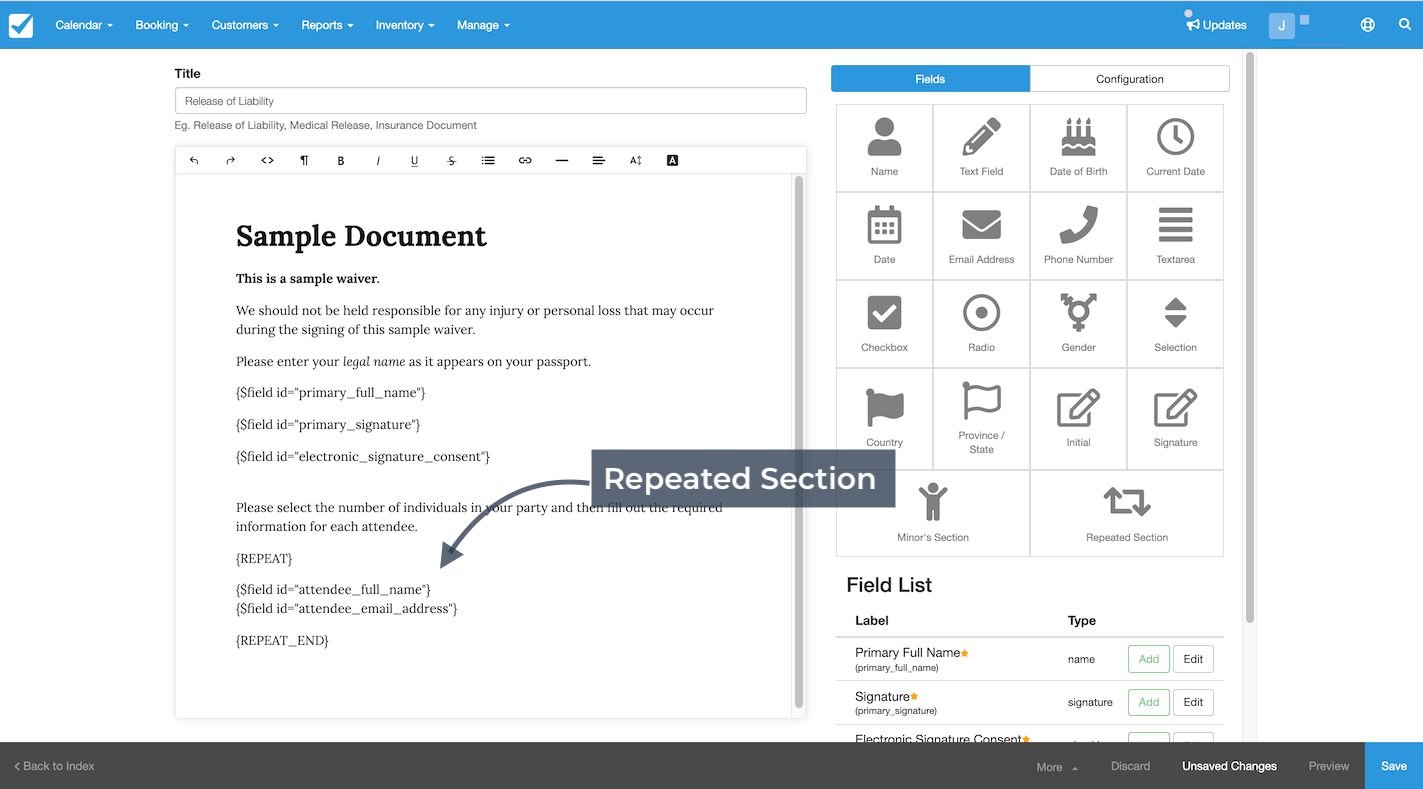This screenshot has height=789, width=1423.
Task: Add a Radio field
Action: pyautogui.click(x=981, y=324)
